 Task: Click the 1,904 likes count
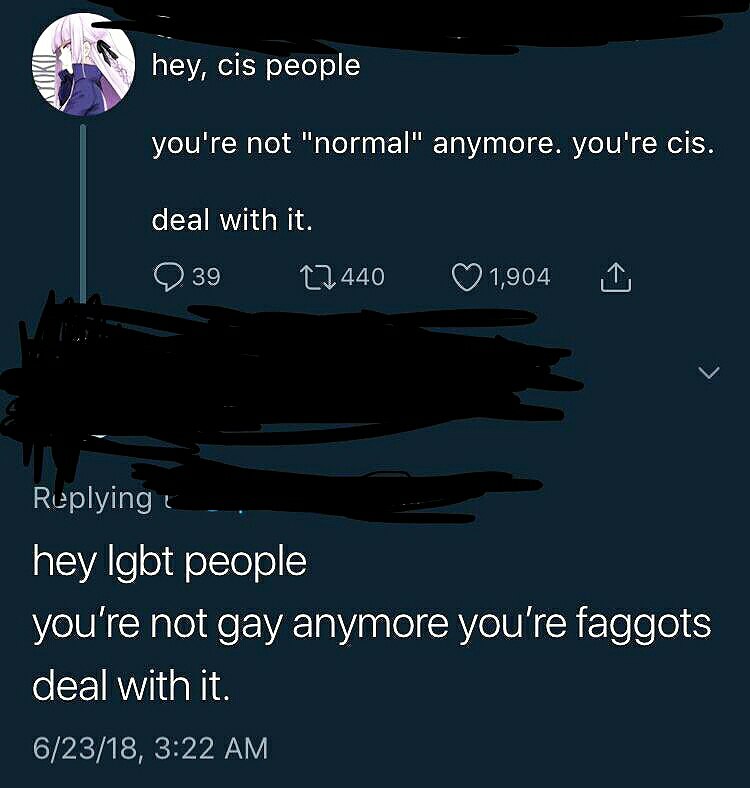(520, 277)
